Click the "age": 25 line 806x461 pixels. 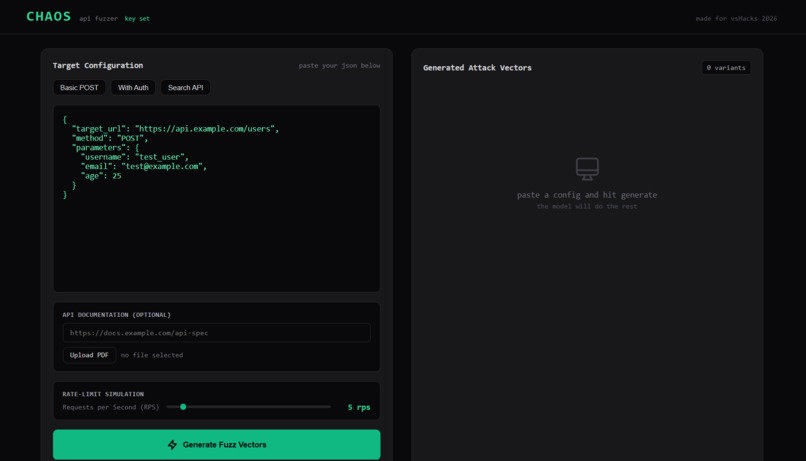point(101,176)
